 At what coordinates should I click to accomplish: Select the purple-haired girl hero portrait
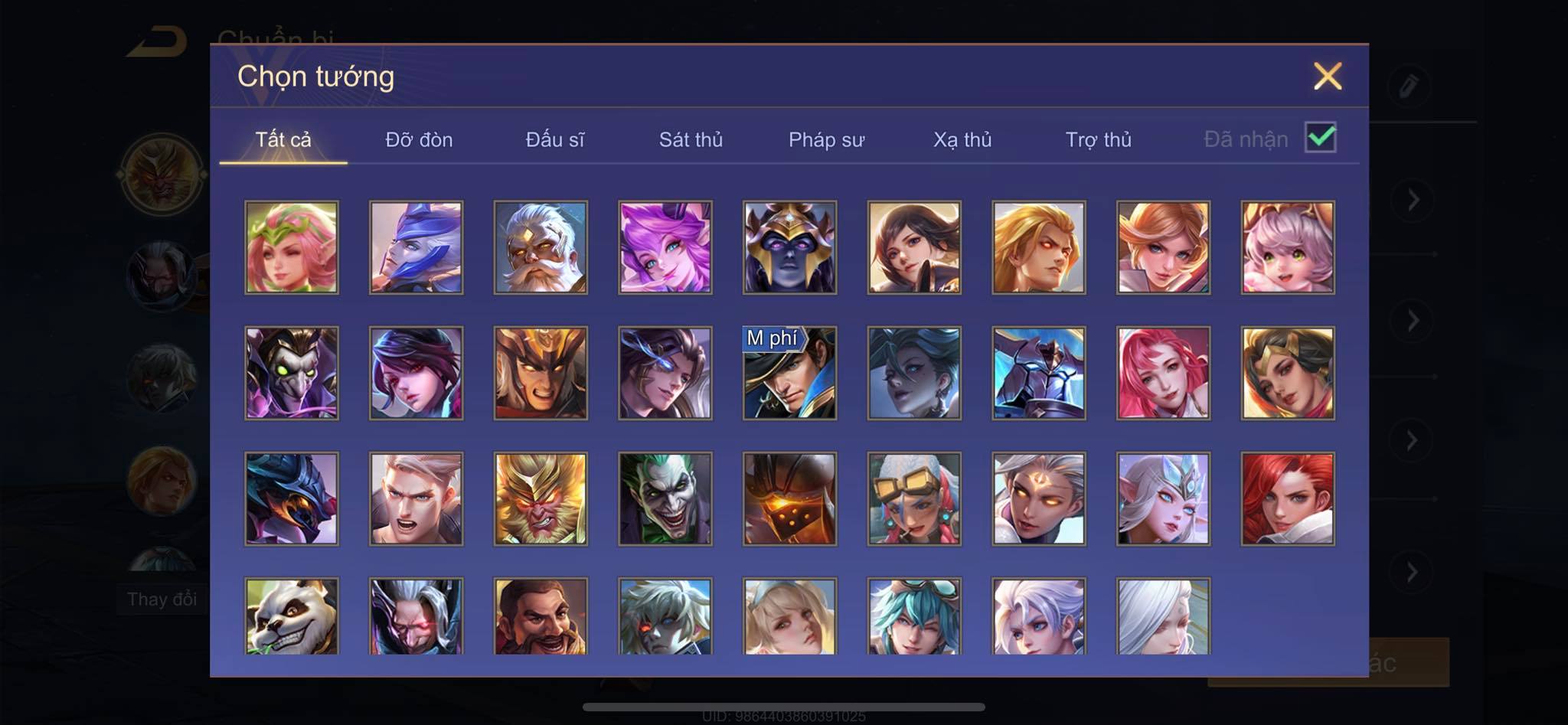[x=665, y=247]
